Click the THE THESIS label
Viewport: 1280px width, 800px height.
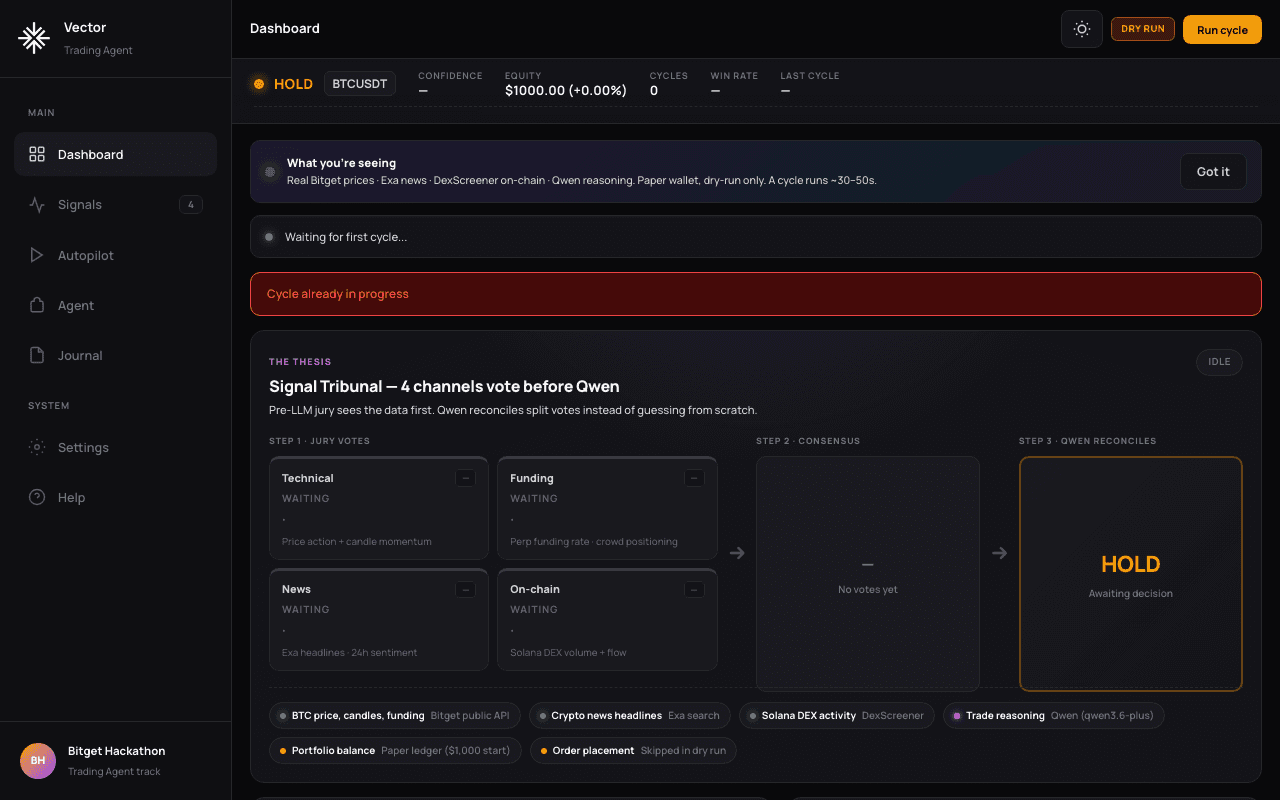point(300,362)
